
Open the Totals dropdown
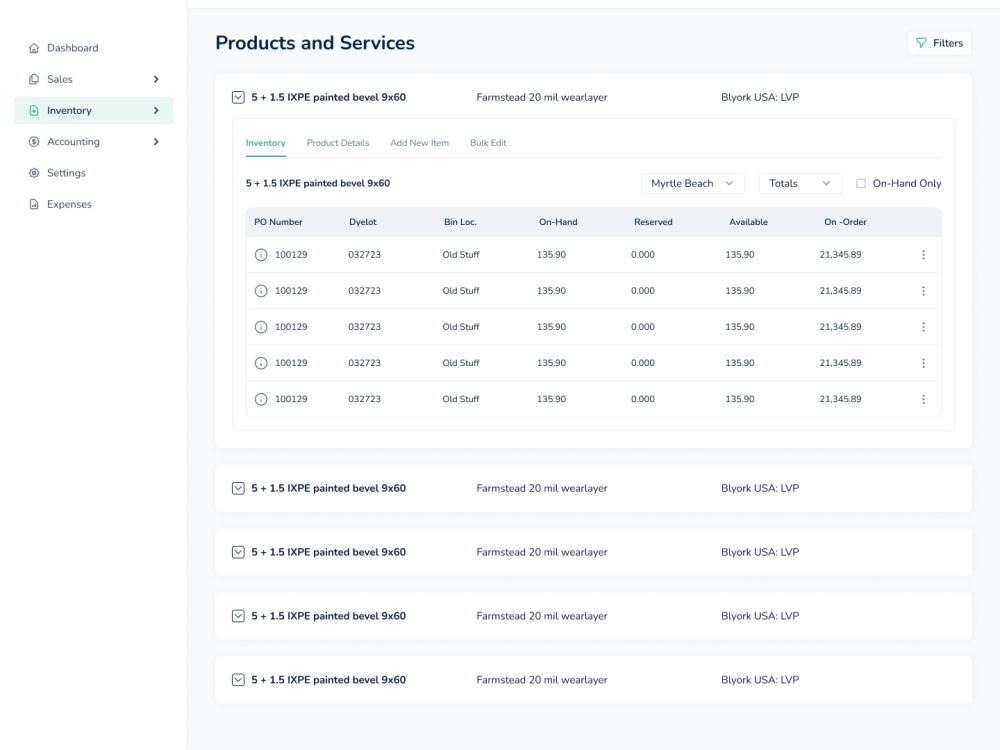click(x=800, y=183)
